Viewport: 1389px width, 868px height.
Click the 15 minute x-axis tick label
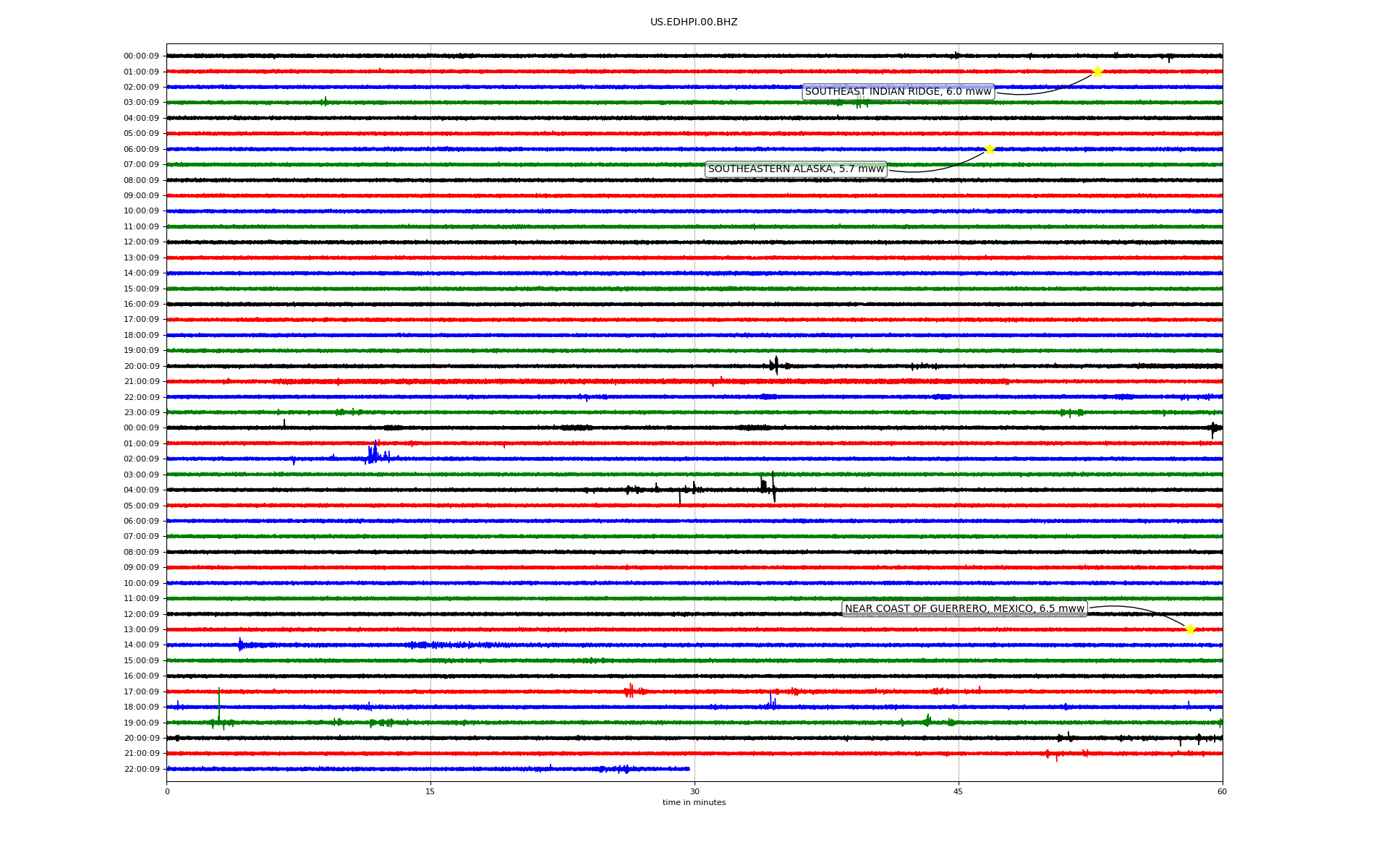pyautogui.click(x=430, y=791)
